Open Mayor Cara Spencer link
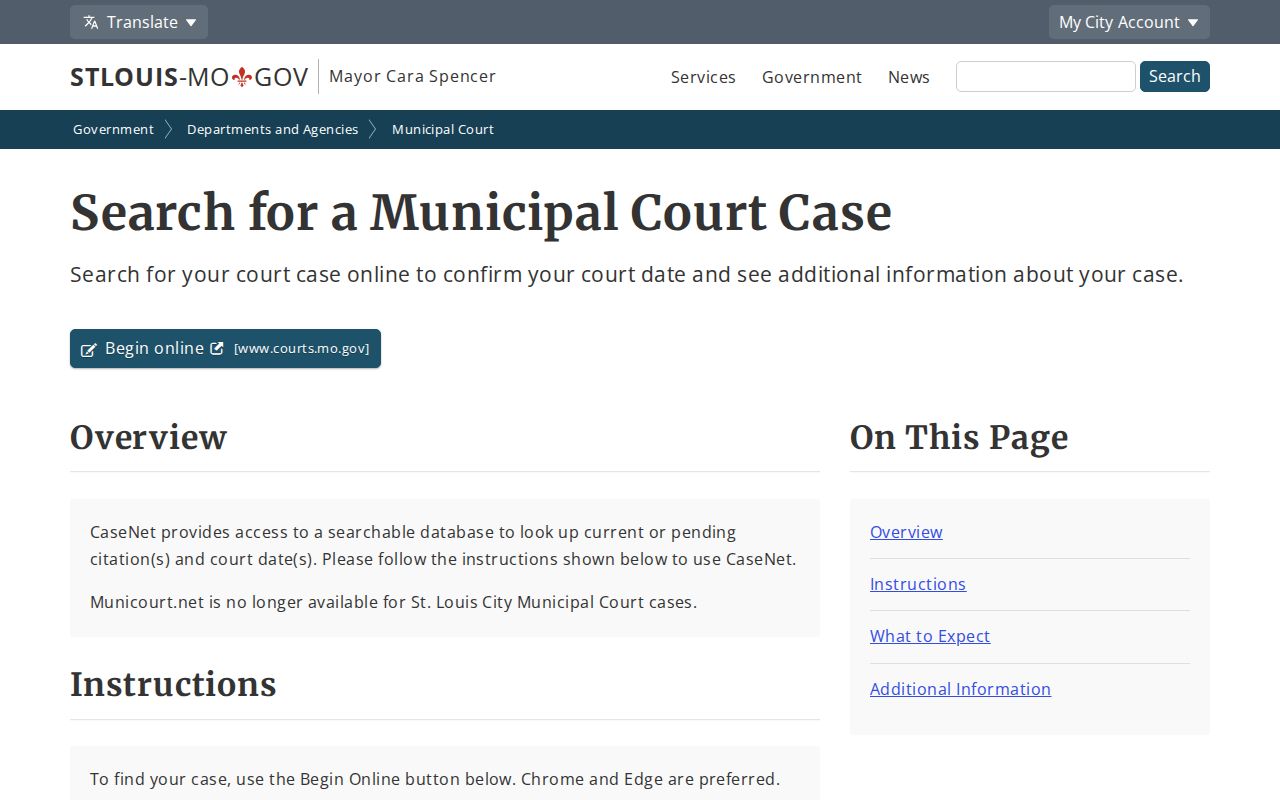Screen dimensions: 1280x800 (412, 76)
